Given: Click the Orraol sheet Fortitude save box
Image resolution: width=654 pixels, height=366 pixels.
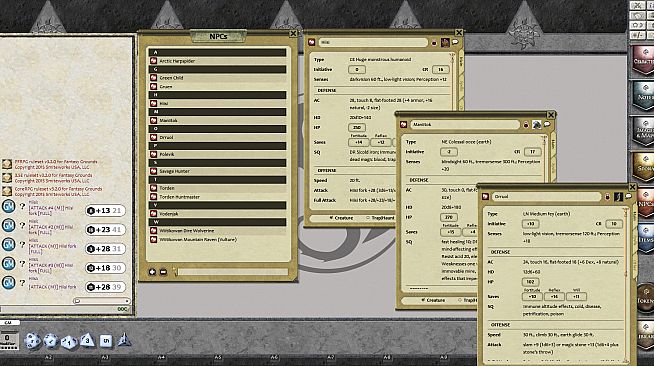Looking at the screenshot, I should point(532,297).
